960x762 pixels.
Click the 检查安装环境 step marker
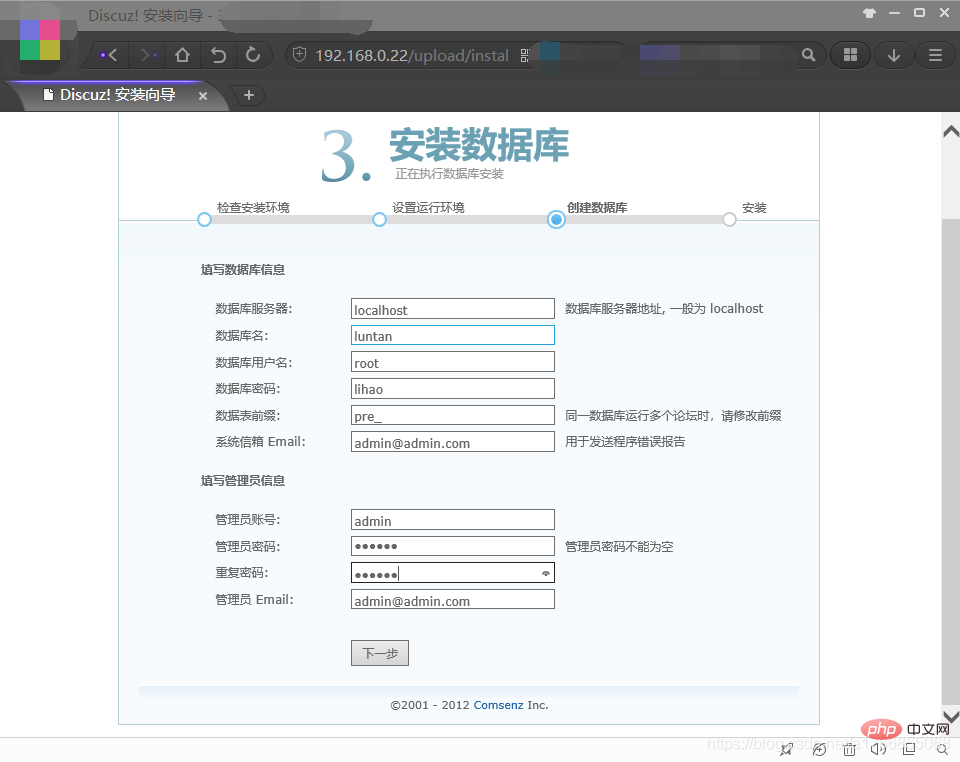204,219
